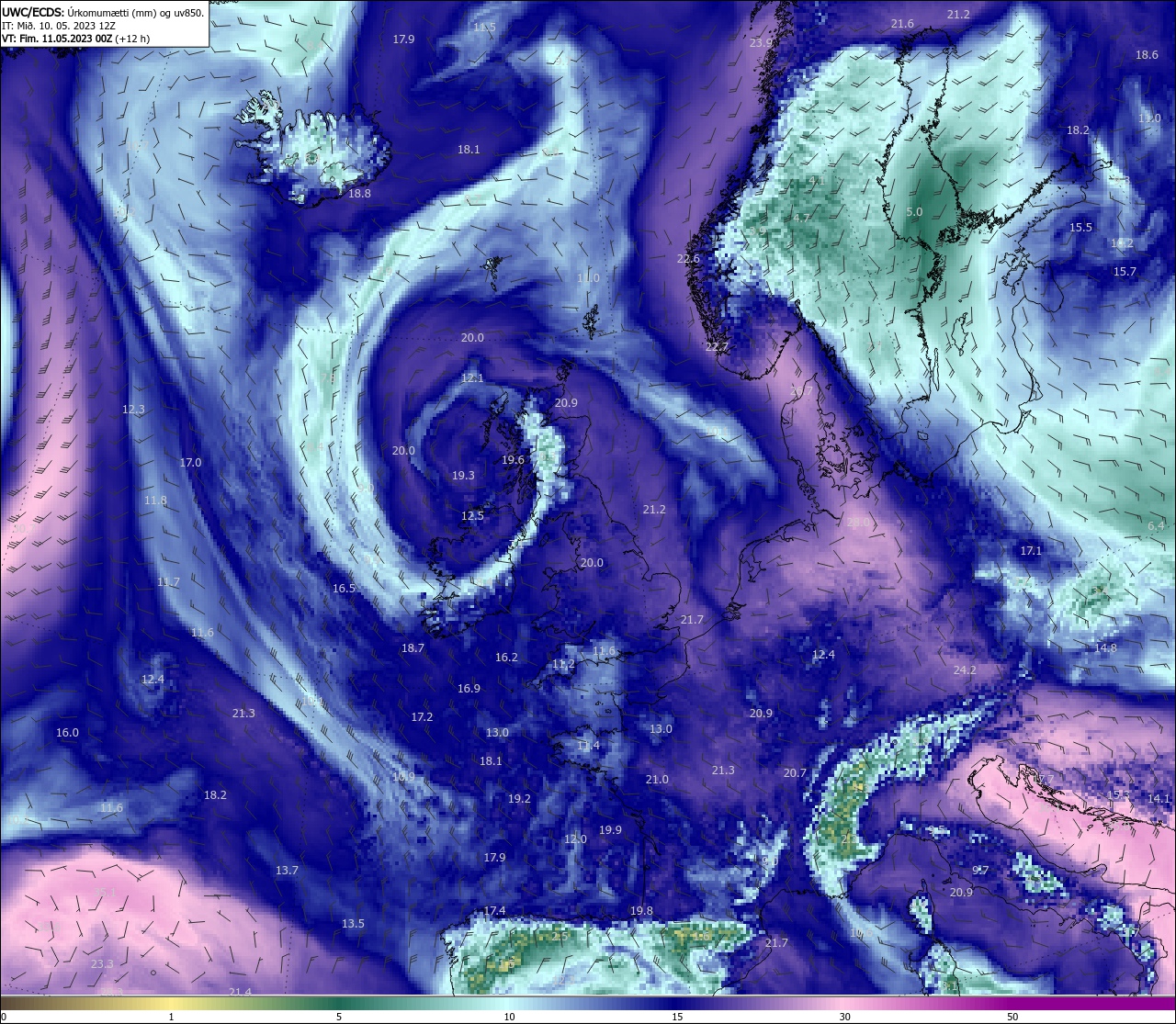Click the UWC/ECDS title line in header
The width and height of the screenshot is (1176, 1024).
click(x=103, y=12)
